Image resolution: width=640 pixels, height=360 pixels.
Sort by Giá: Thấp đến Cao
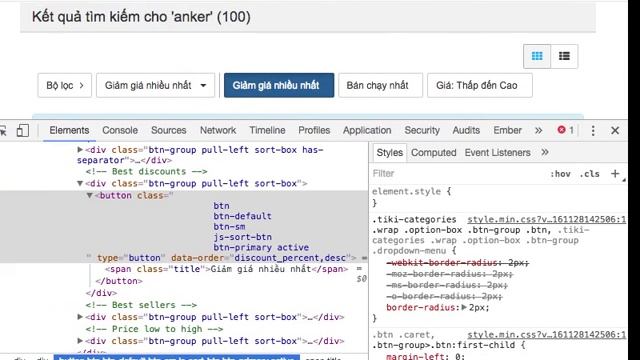pos(480,85)
